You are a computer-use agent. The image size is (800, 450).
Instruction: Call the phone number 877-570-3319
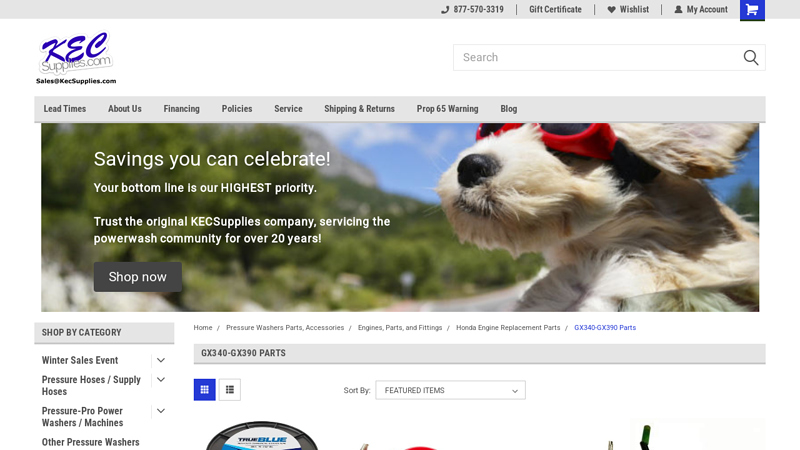(x=472, y=10)
